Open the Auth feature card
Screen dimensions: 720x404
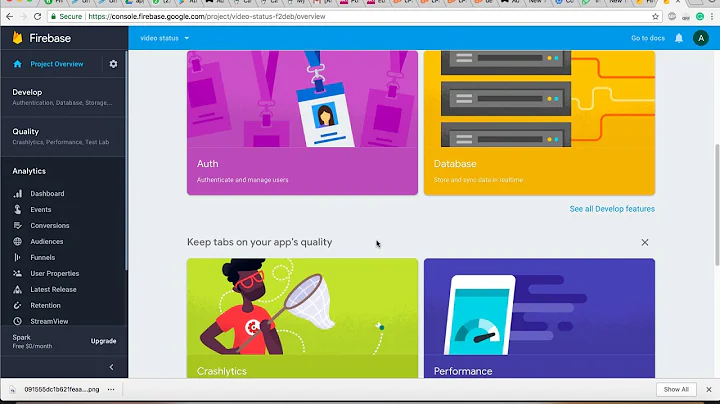pyautogui.click(x=302, y=123)
